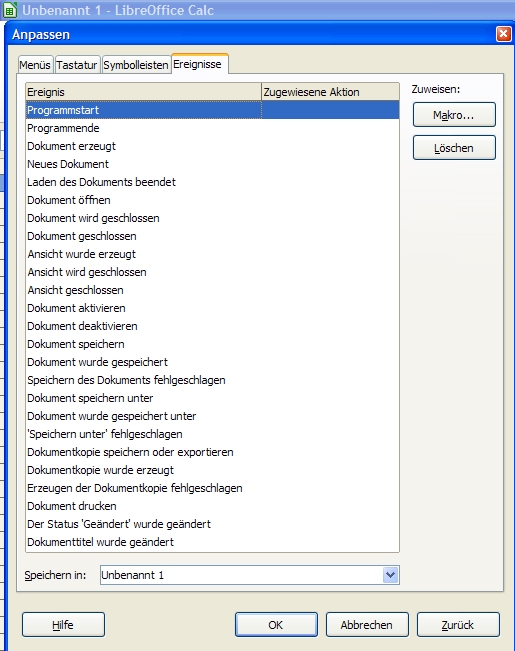515x651 pixels.
Task: Click the Abbrechen button
Action: tap(367, 624)
